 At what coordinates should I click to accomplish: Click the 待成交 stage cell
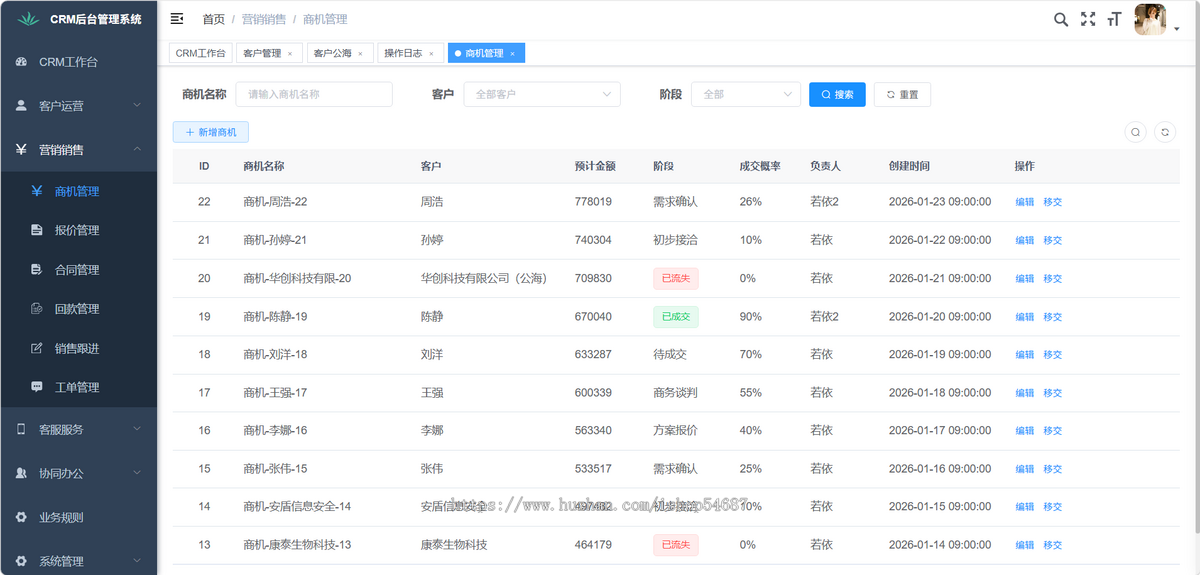[668, 354]
